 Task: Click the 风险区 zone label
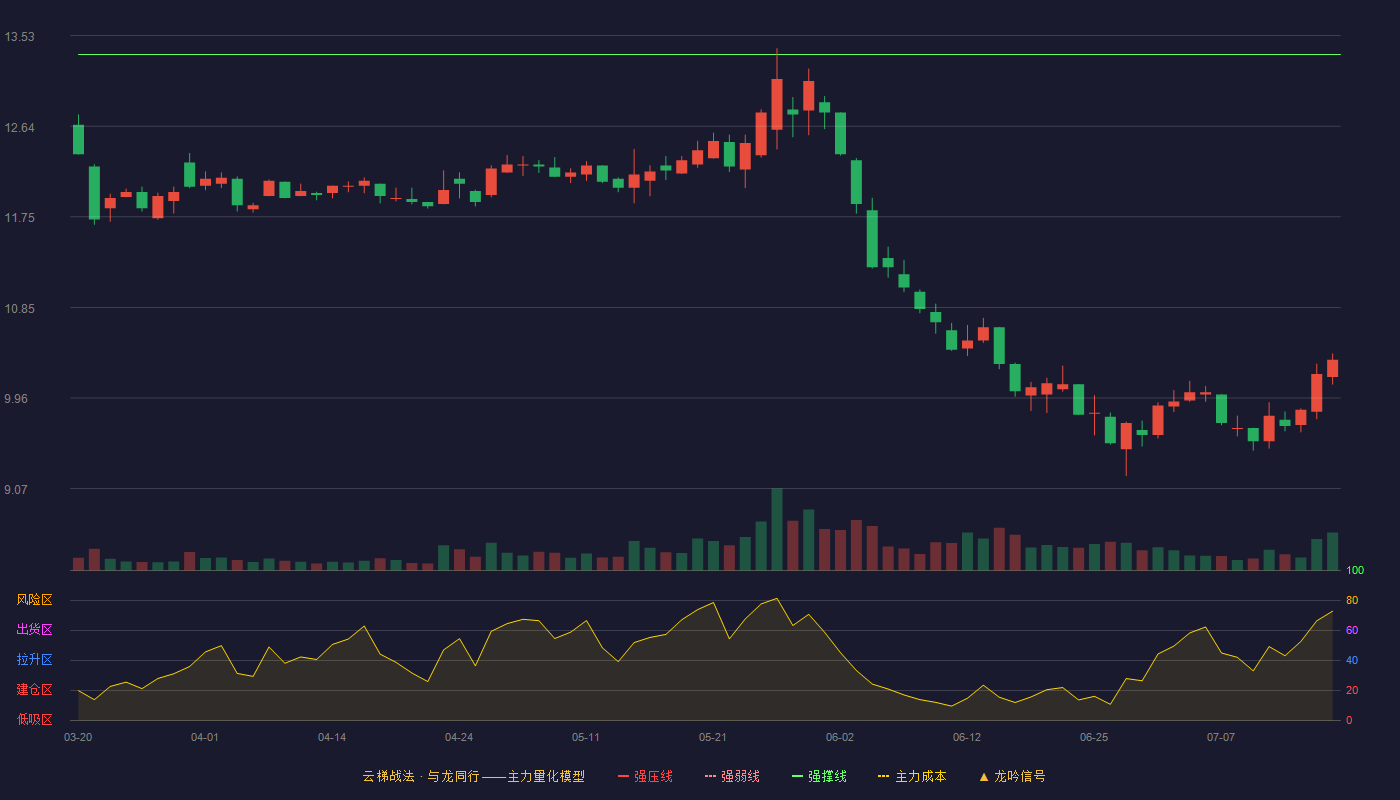35,600
